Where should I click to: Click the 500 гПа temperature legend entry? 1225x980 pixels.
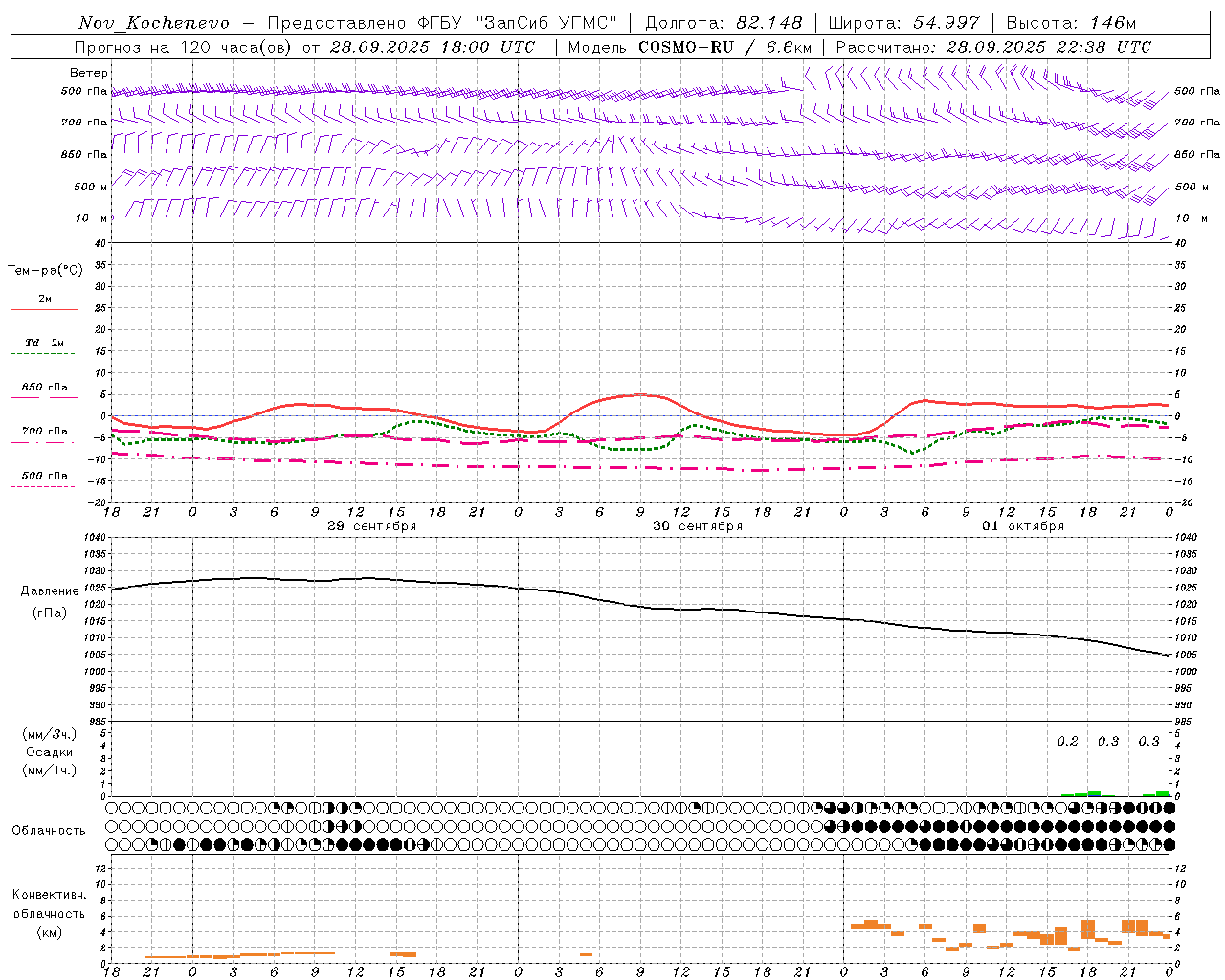click(x=45, y=476)
